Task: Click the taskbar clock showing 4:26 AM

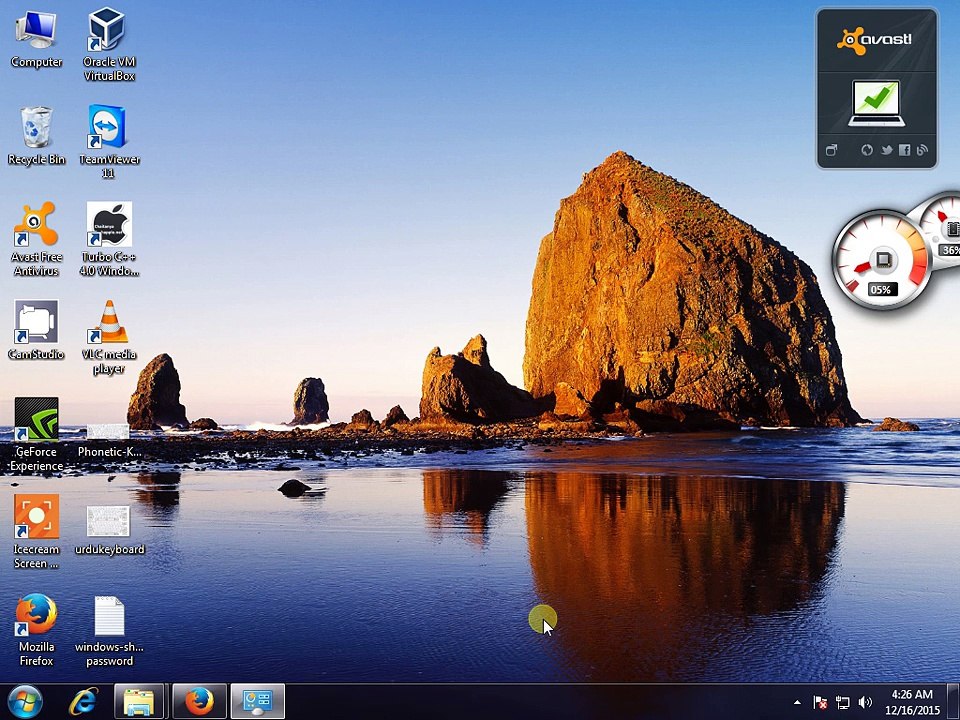Action: click(912, 702)
